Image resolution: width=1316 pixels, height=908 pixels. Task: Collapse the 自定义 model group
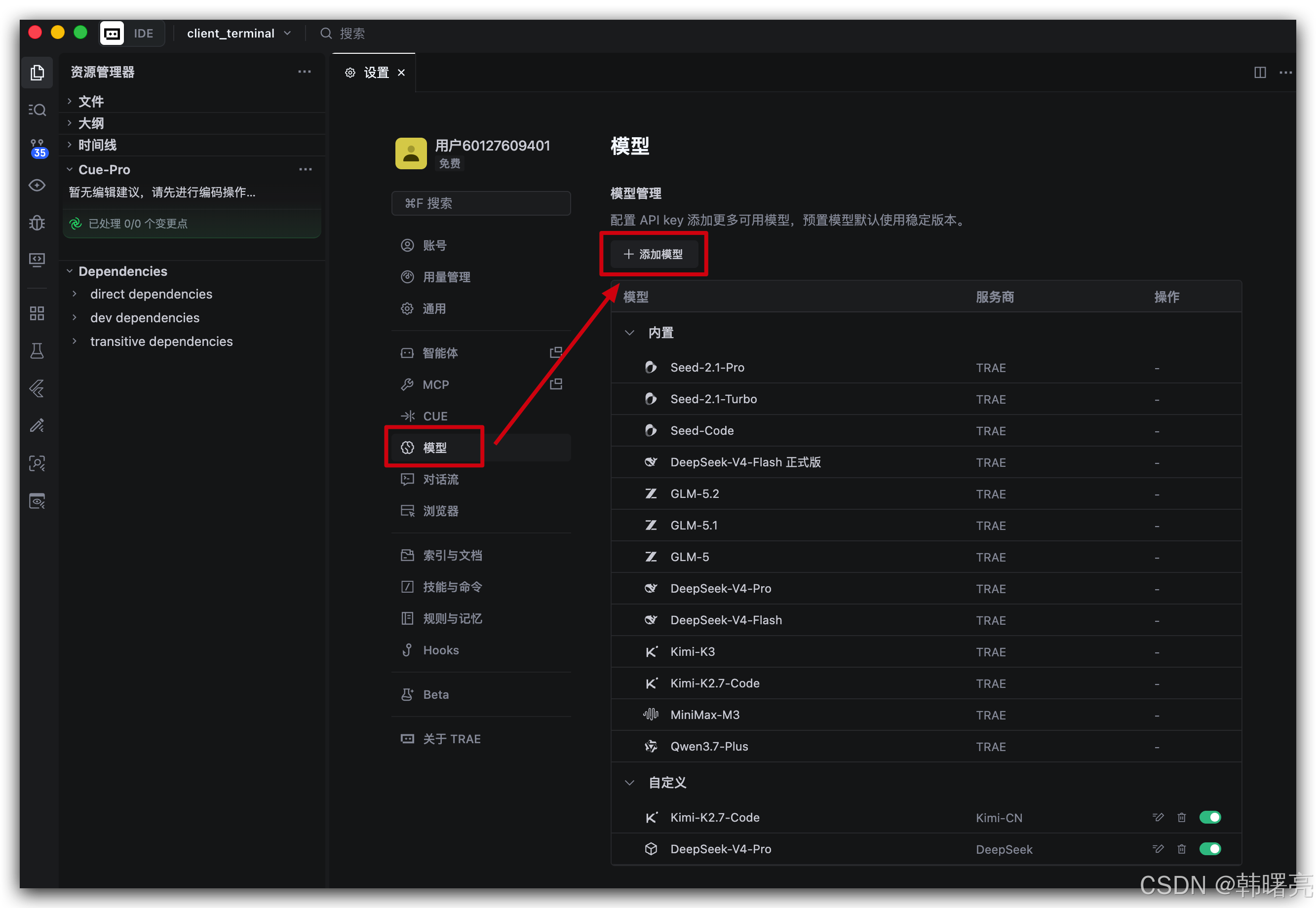[629, 782]
